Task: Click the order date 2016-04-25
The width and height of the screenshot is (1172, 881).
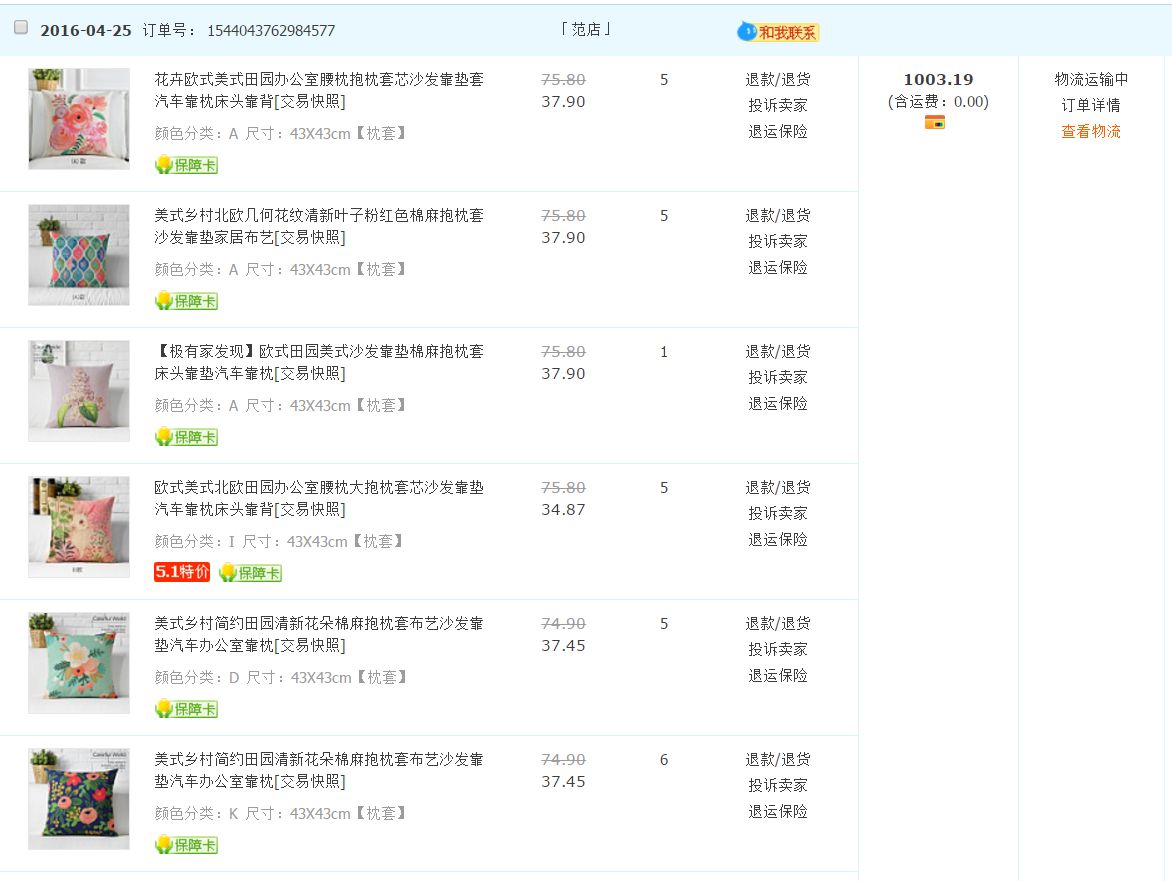Action: click(x=86, y=31)
